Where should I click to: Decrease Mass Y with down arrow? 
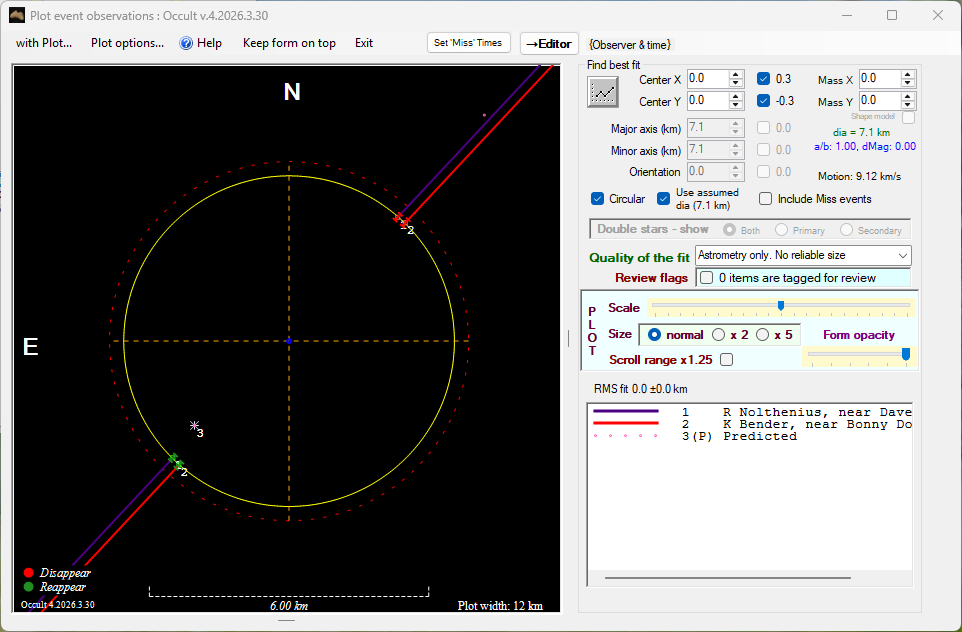pyautogui.click(x=908, y=105)
